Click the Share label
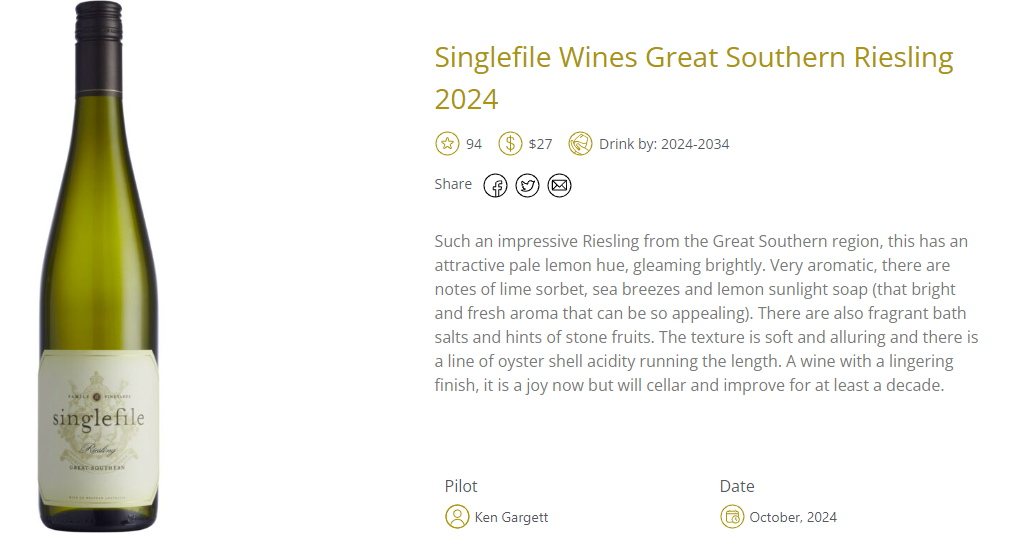1014x550 pixels. pyautogui.click(x=453, y=184)
